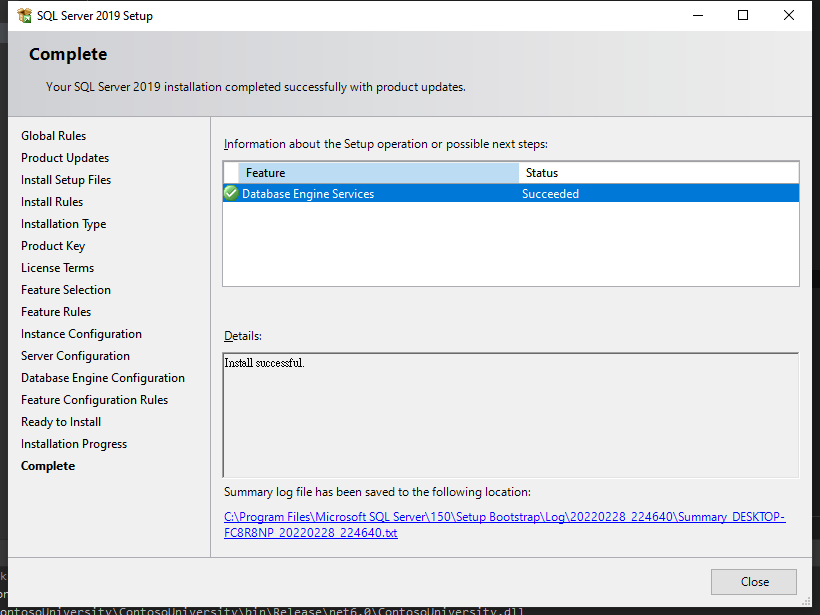
Task: Minimize the SQL Server 2019 Setup window
Action: click(696, 16)
